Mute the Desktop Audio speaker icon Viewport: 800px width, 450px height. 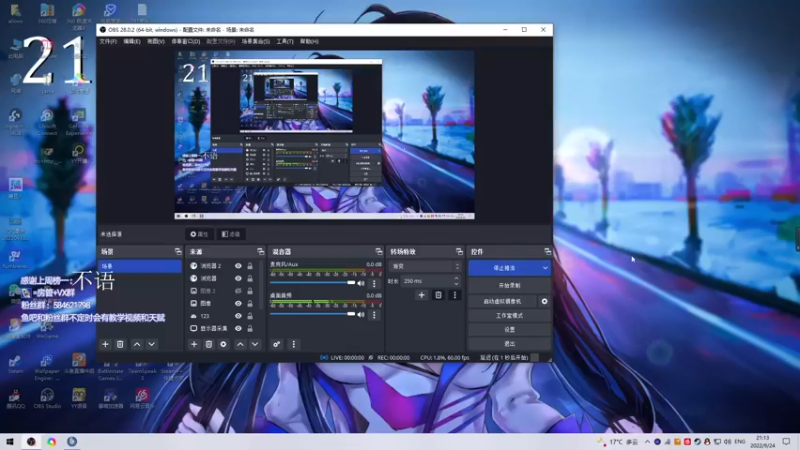361,315
